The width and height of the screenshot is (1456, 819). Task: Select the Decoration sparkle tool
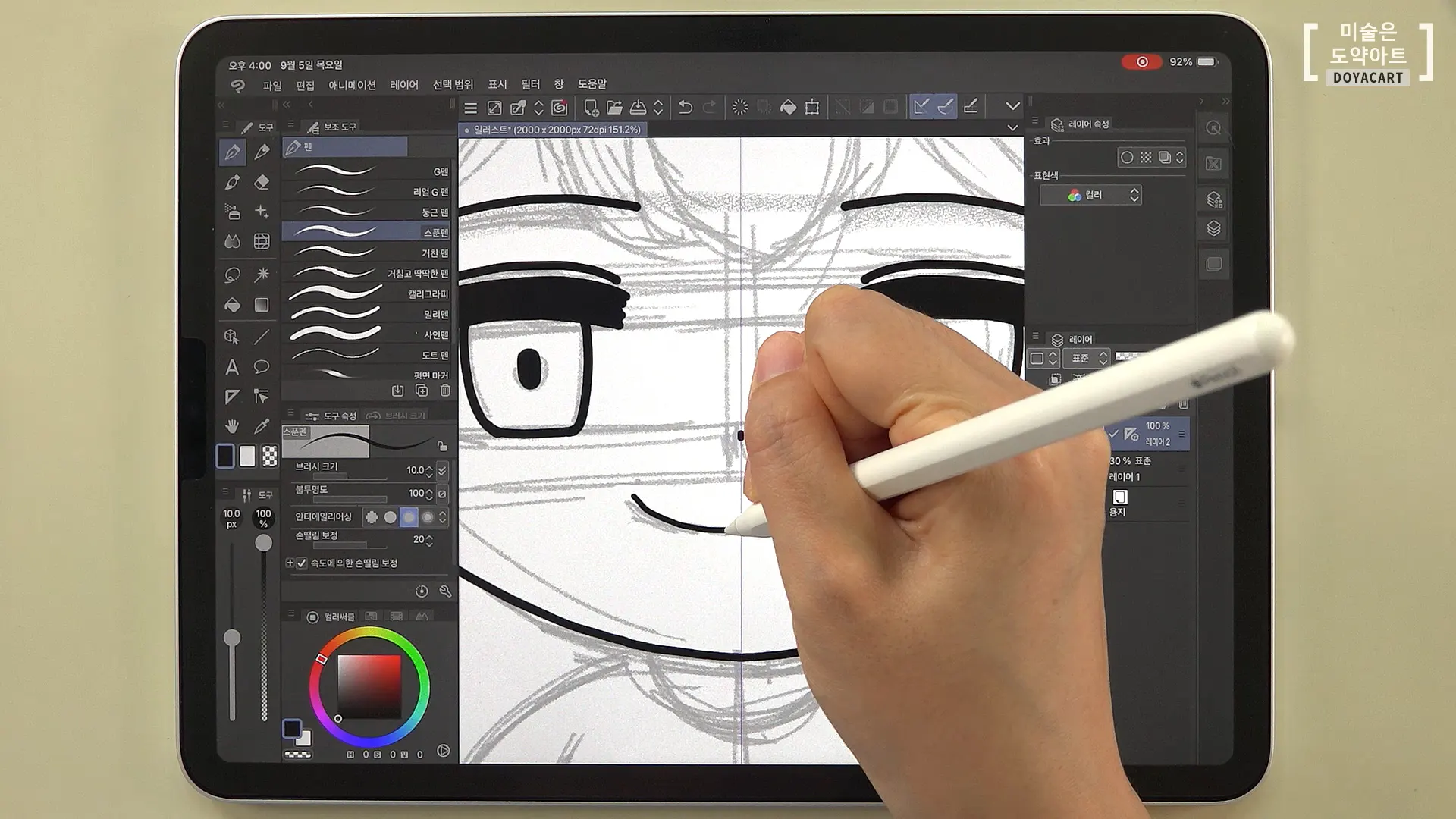click(262, 212)
